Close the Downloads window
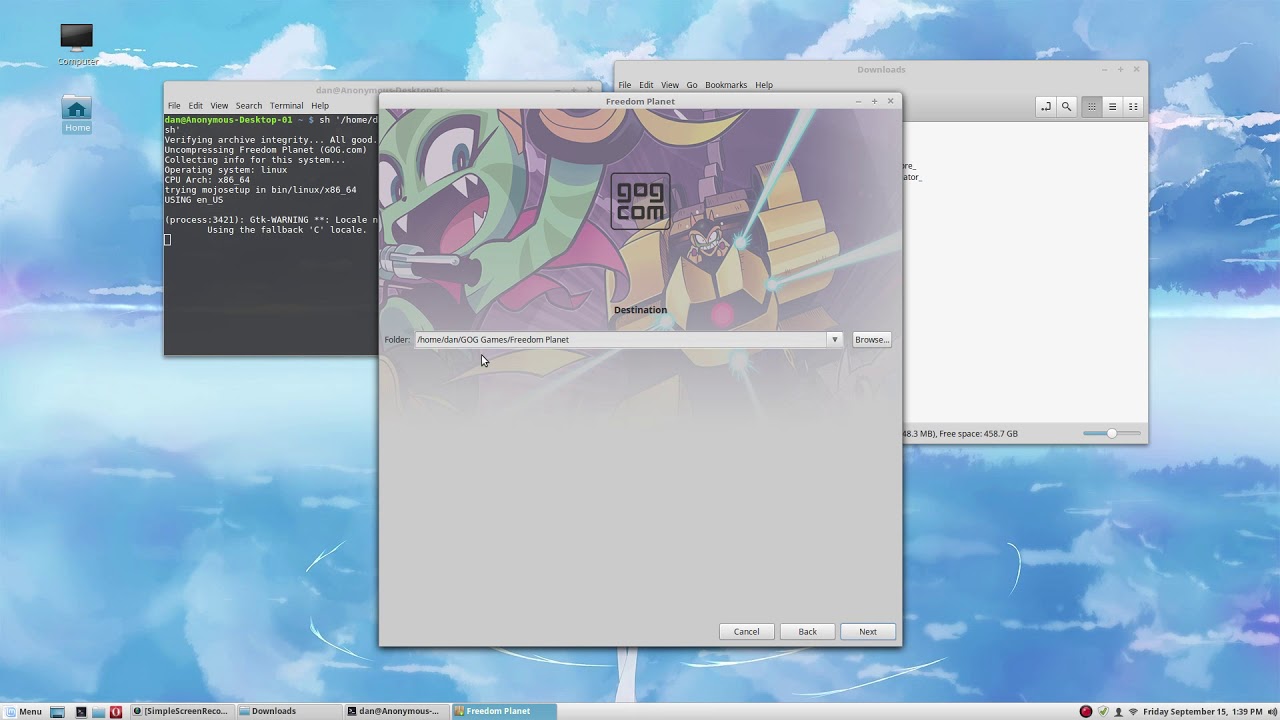This screenshot has width=1280, height=720. 1136,69
